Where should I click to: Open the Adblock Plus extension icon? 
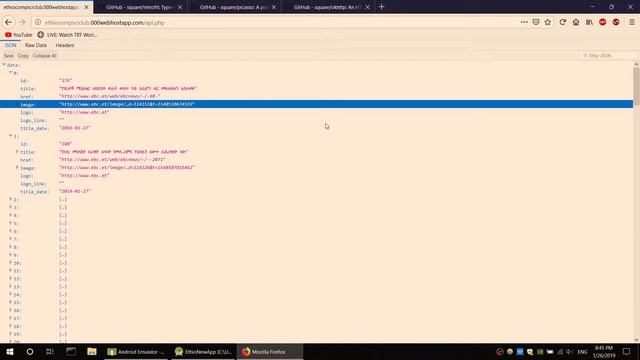click(602, 22)
